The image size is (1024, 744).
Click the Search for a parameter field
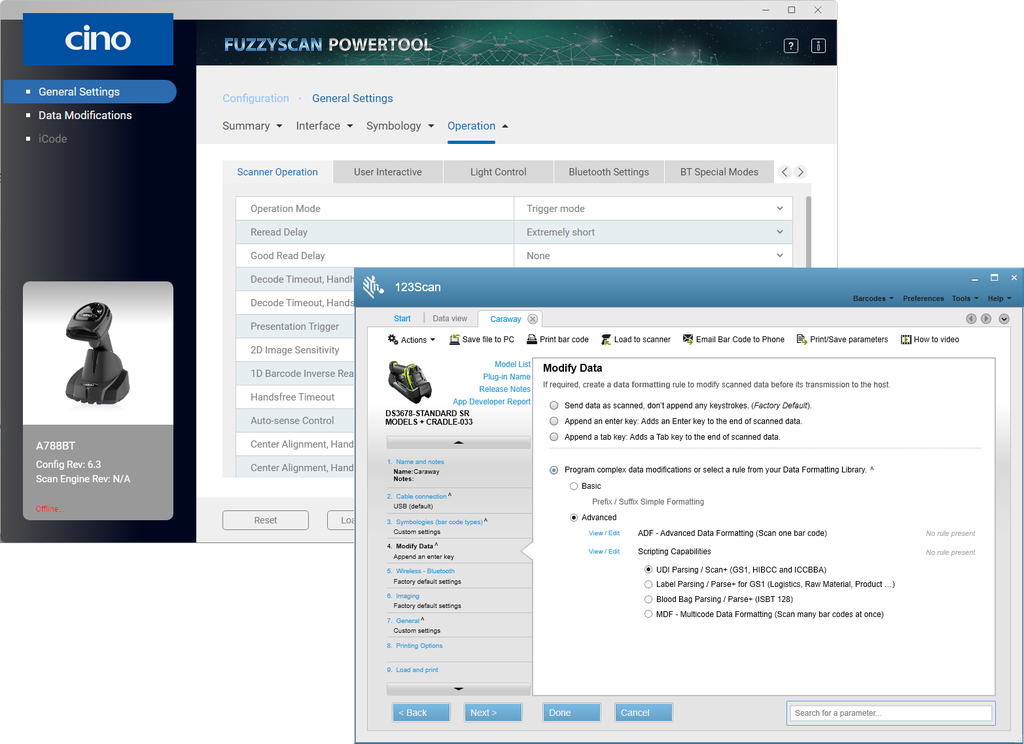[x=889, y=713]
